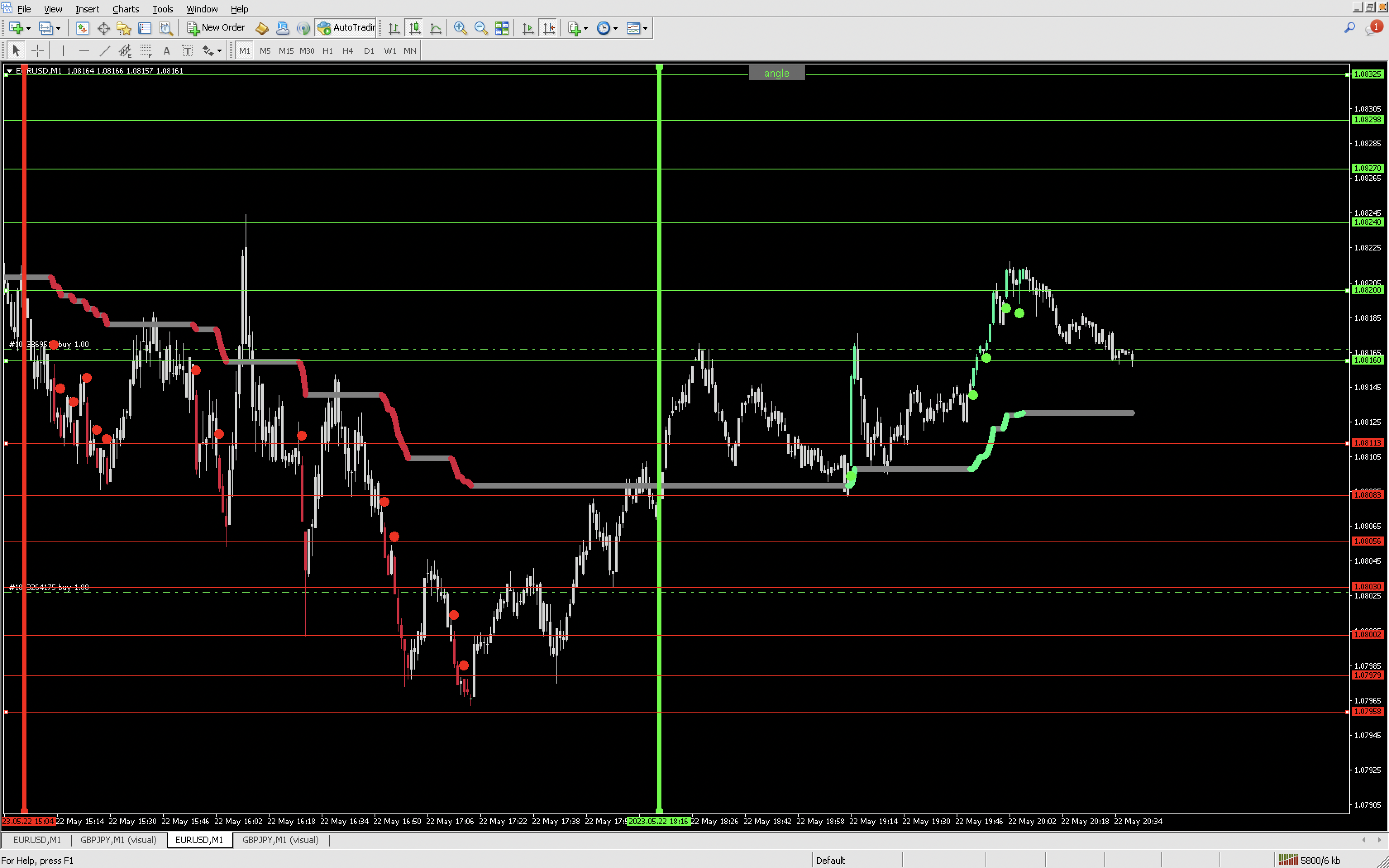Image resolution: width=1389 pixels, height=868 pixels.
Task: Switch to GBPJPY,M1 (visual) tab
Action: [118, 840]
